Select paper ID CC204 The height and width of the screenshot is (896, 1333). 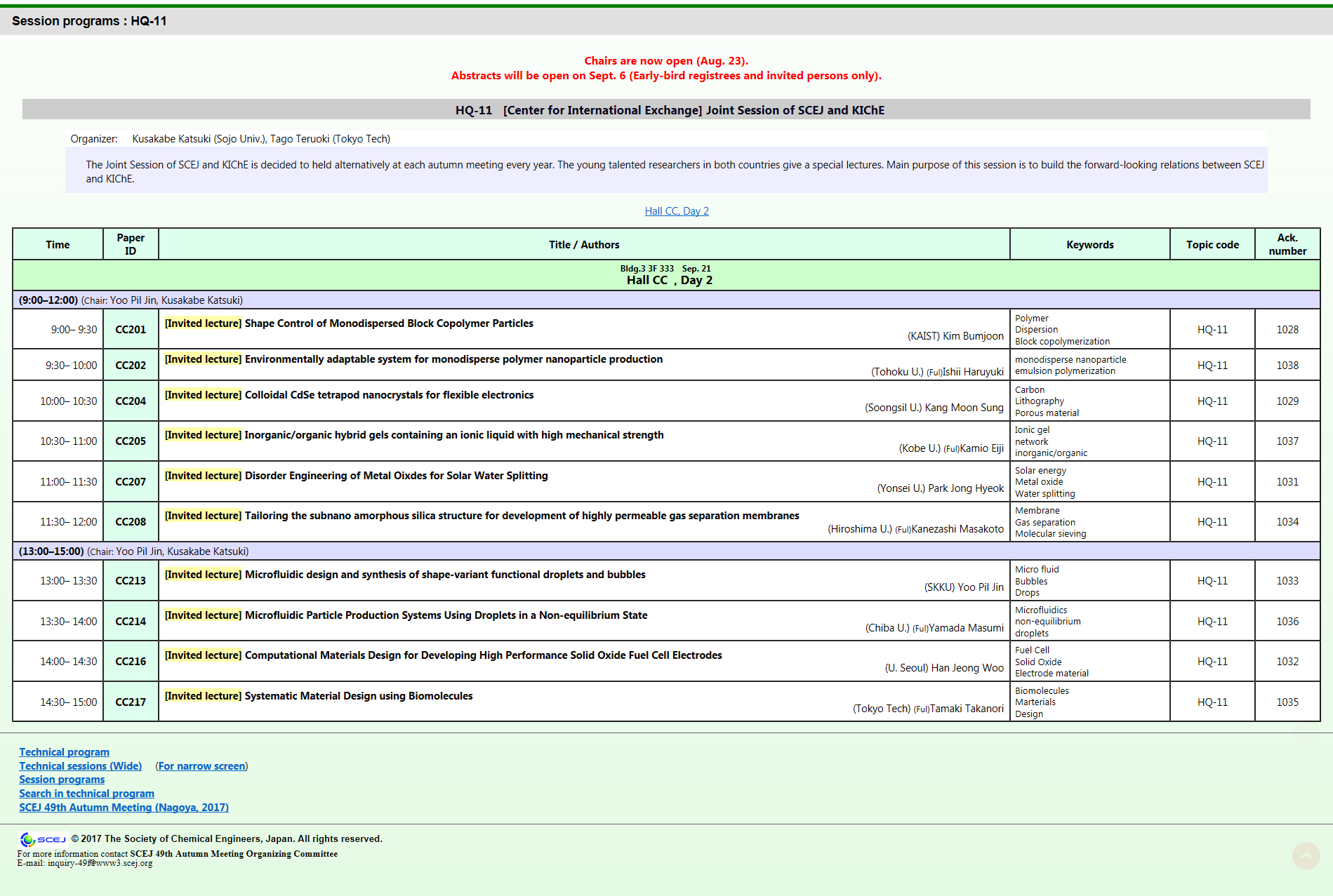tap(131, 401)
